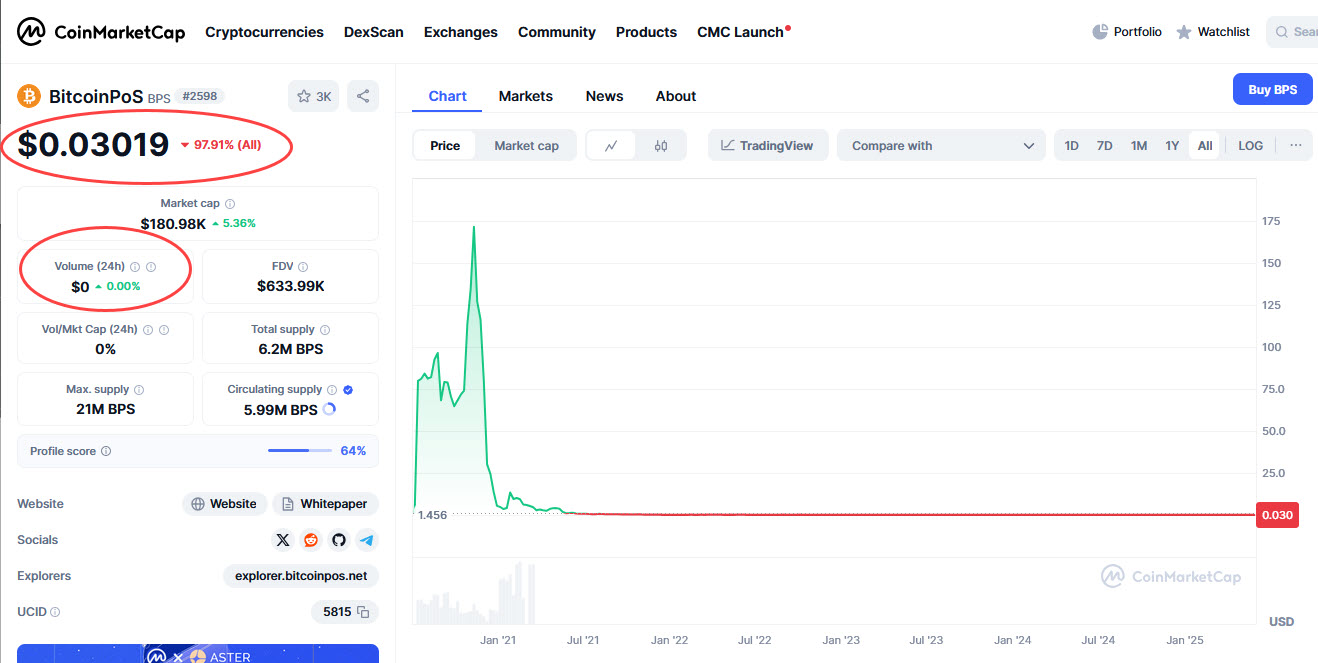Toggle LOG scale on chart

(1251, 145)
